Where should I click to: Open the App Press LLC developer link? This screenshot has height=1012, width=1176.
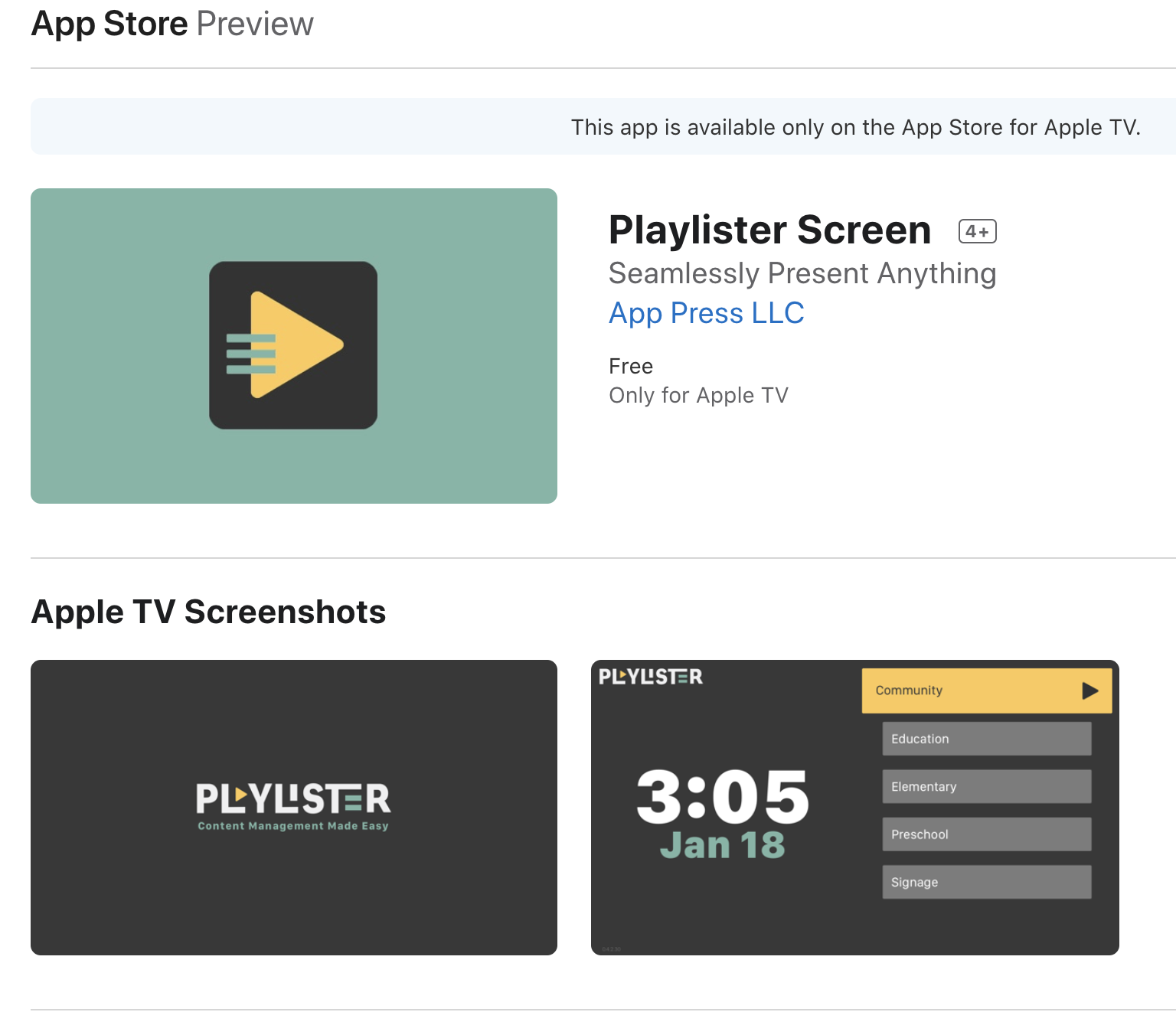706,313
